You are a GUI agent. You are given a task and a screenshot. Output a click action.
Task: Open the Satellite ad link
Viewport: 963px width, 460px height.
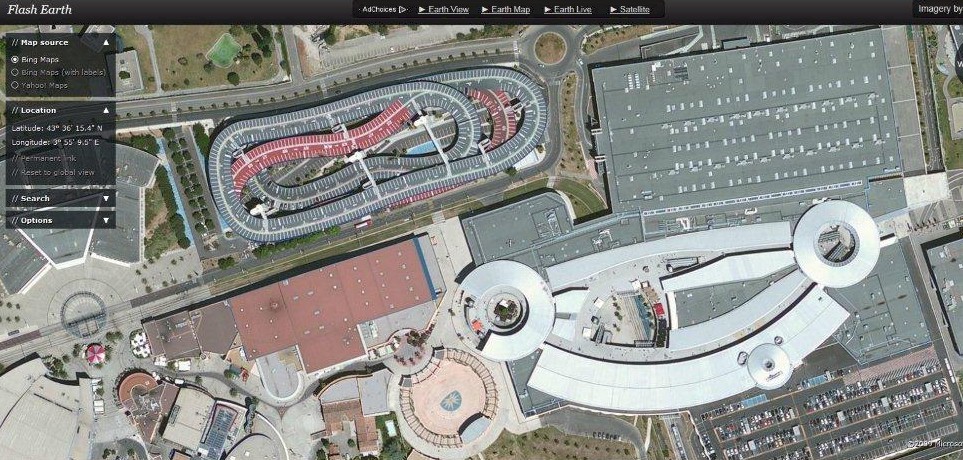(630, 9)
